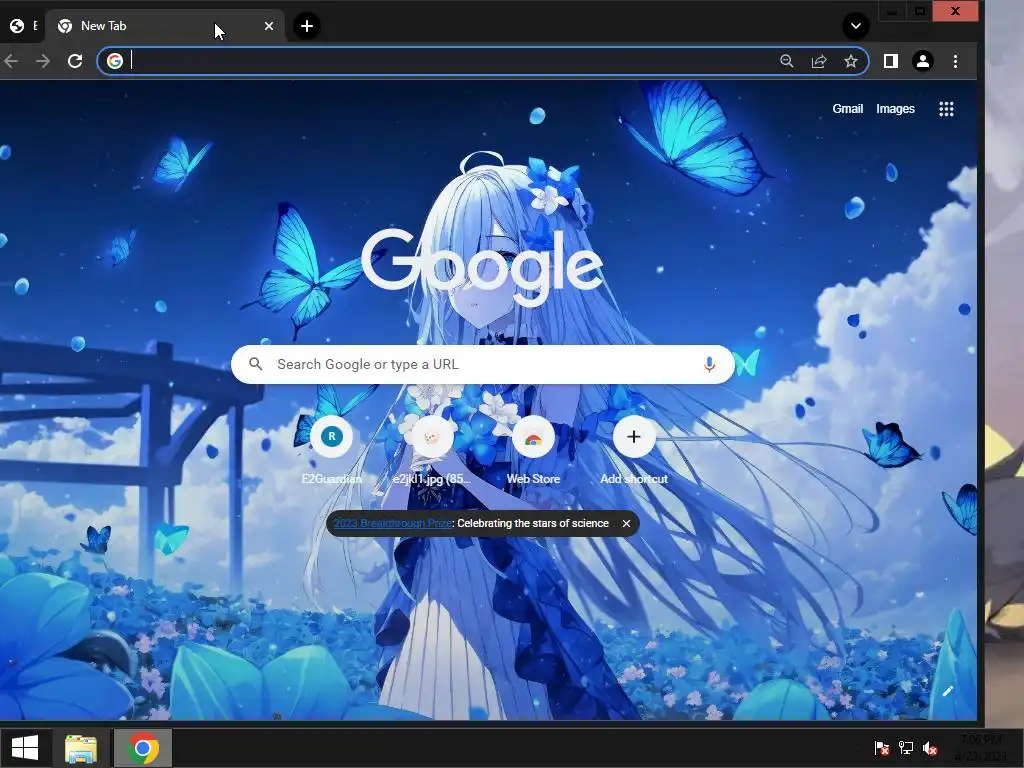Click the search magnifier in Google box

(256, 364)
